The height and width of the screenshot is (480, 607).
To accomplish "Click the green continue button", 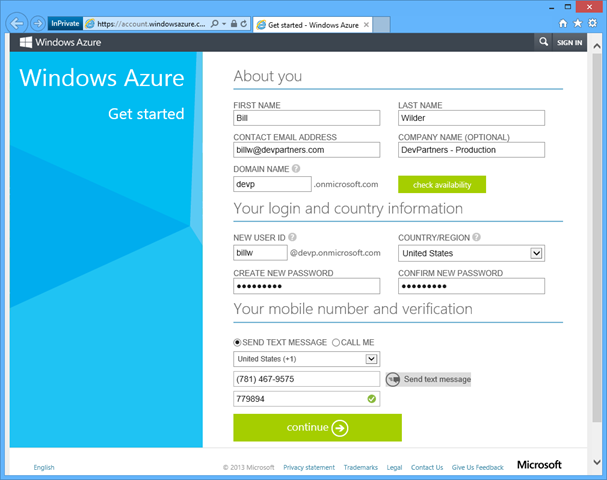I will tap(317, 427).
